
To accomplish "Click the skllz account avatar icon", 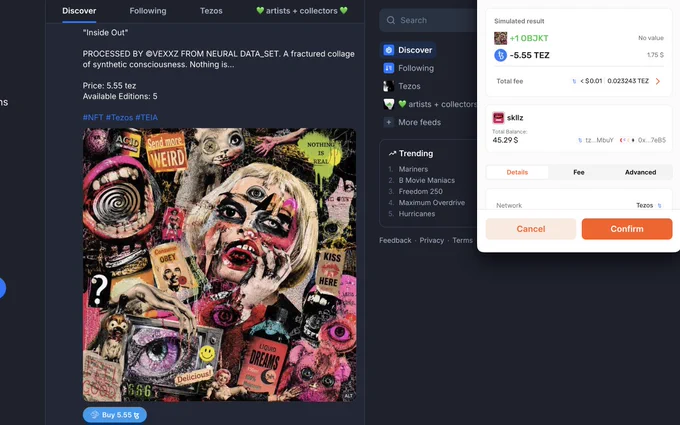I will (498, 118).
